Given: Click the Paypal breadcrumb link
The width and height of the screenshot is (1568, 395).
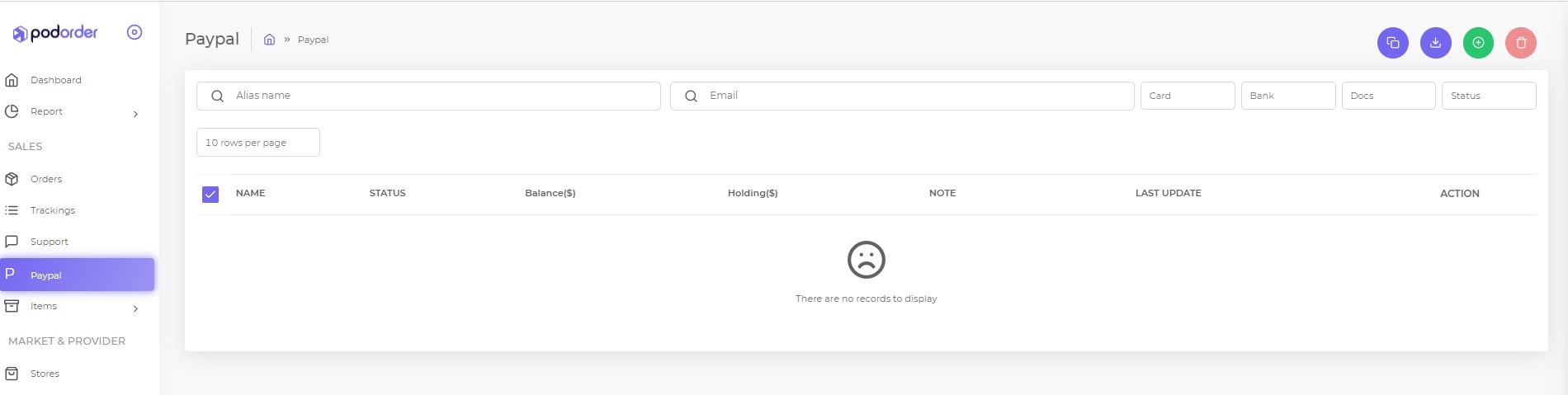Looking at the screenshot, I should 313,40.
